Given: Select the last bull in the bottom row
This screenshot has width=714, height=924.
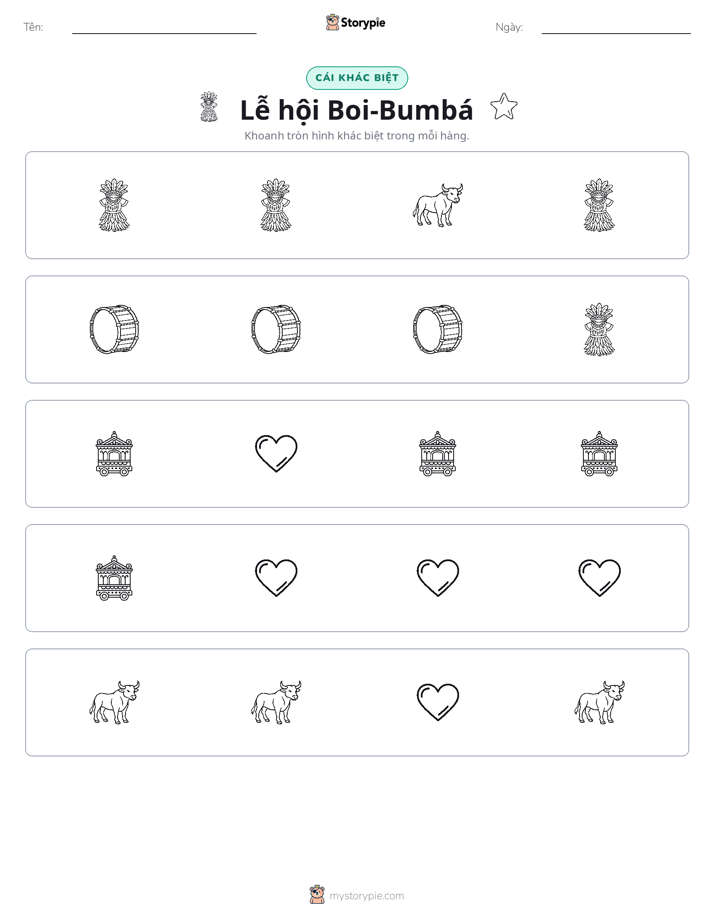Looking at the screenshot, I should (x=599, y=702).
